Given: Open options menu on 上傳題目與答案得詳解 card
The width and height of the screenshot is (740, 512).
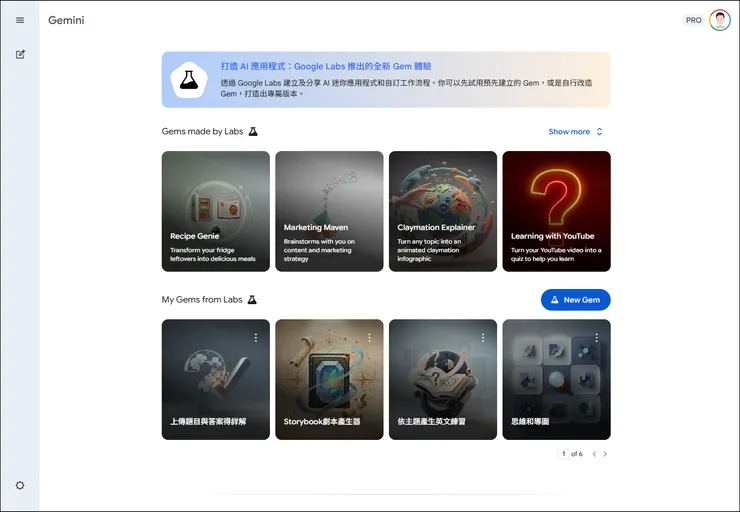Looking at the screenshot, I should [x=256, y=338].
